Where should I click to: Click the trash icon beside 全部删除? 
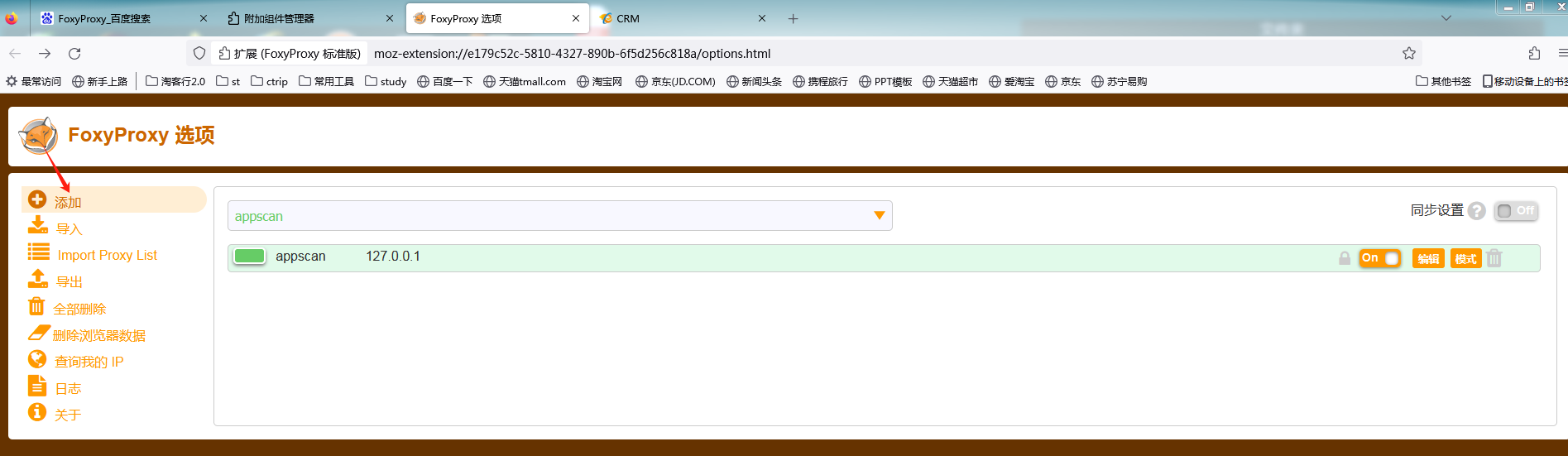[36, 305]
